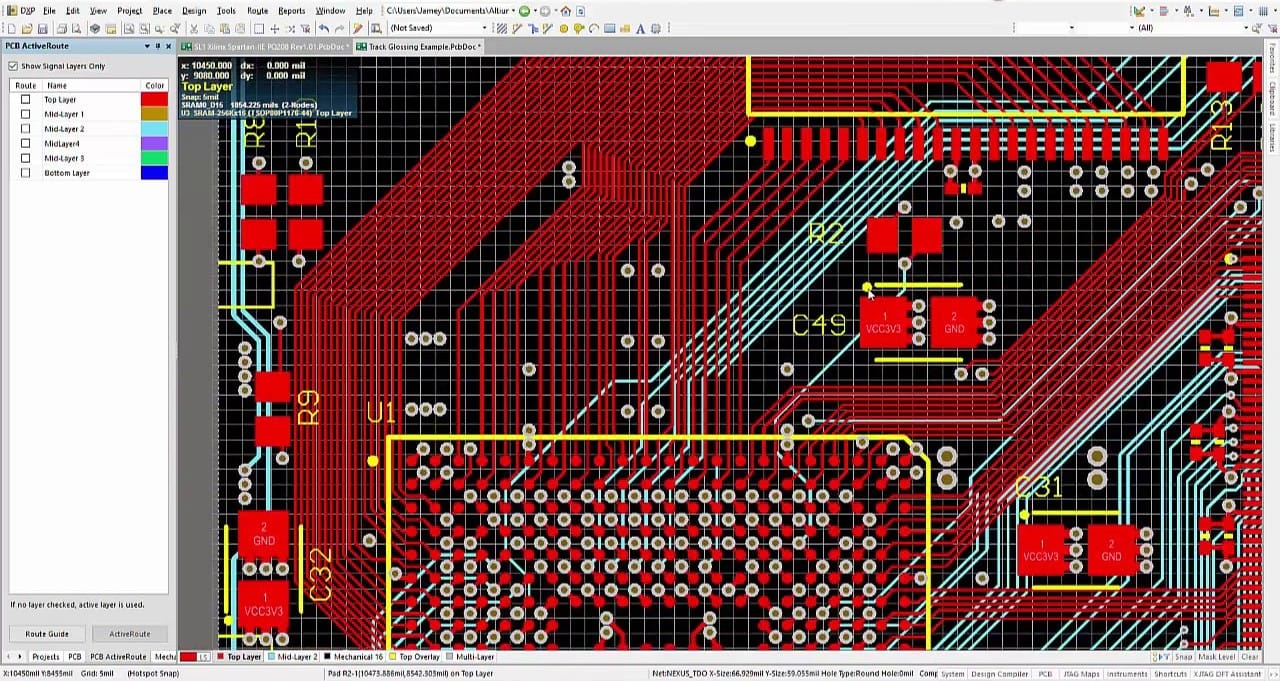The image size is (1280, 681).
Task: Open the Home icon near the file path
Action: [566, 11]
